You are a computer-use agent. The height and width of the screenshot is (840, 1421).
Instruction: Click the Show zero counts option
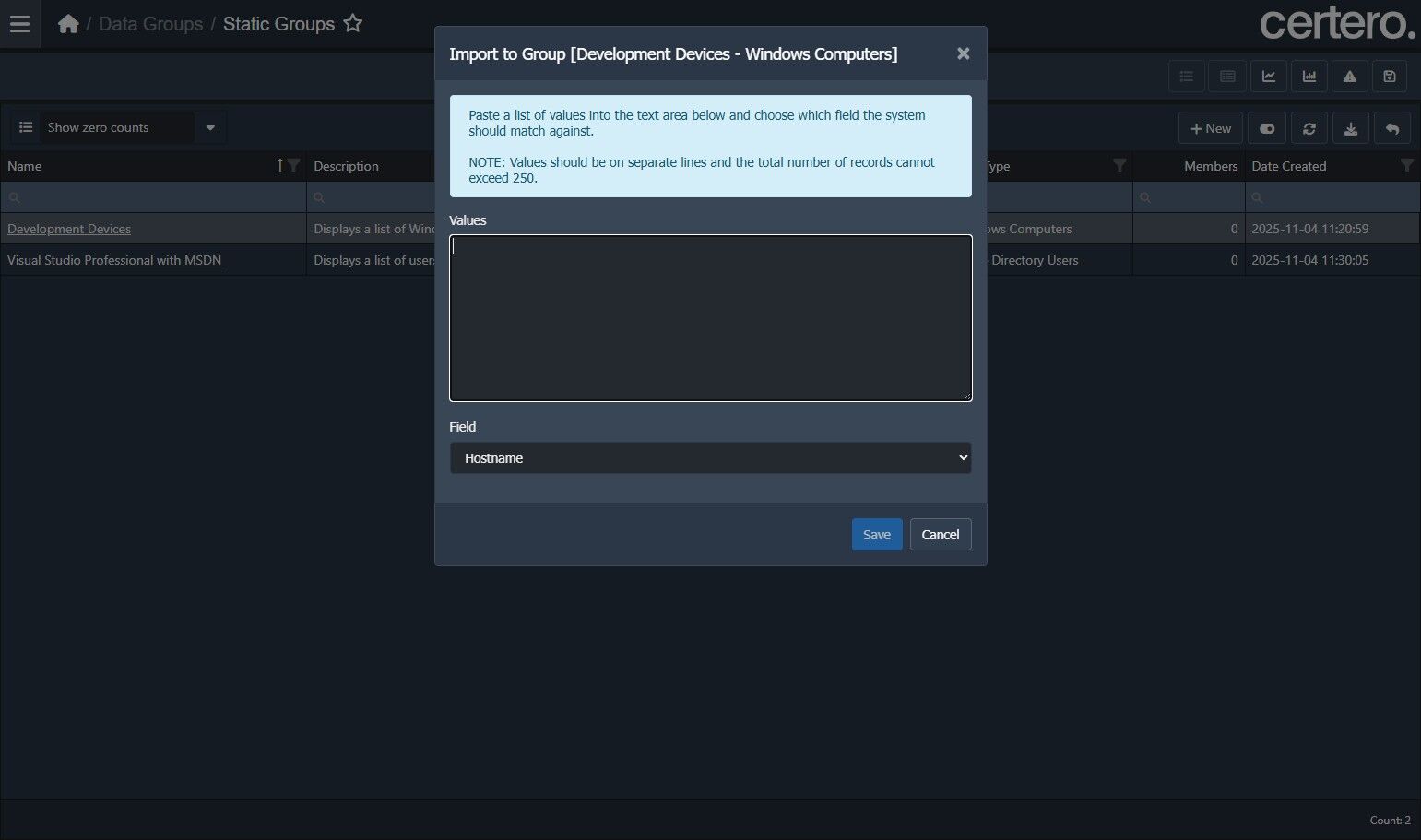click(x=116, y=127)
